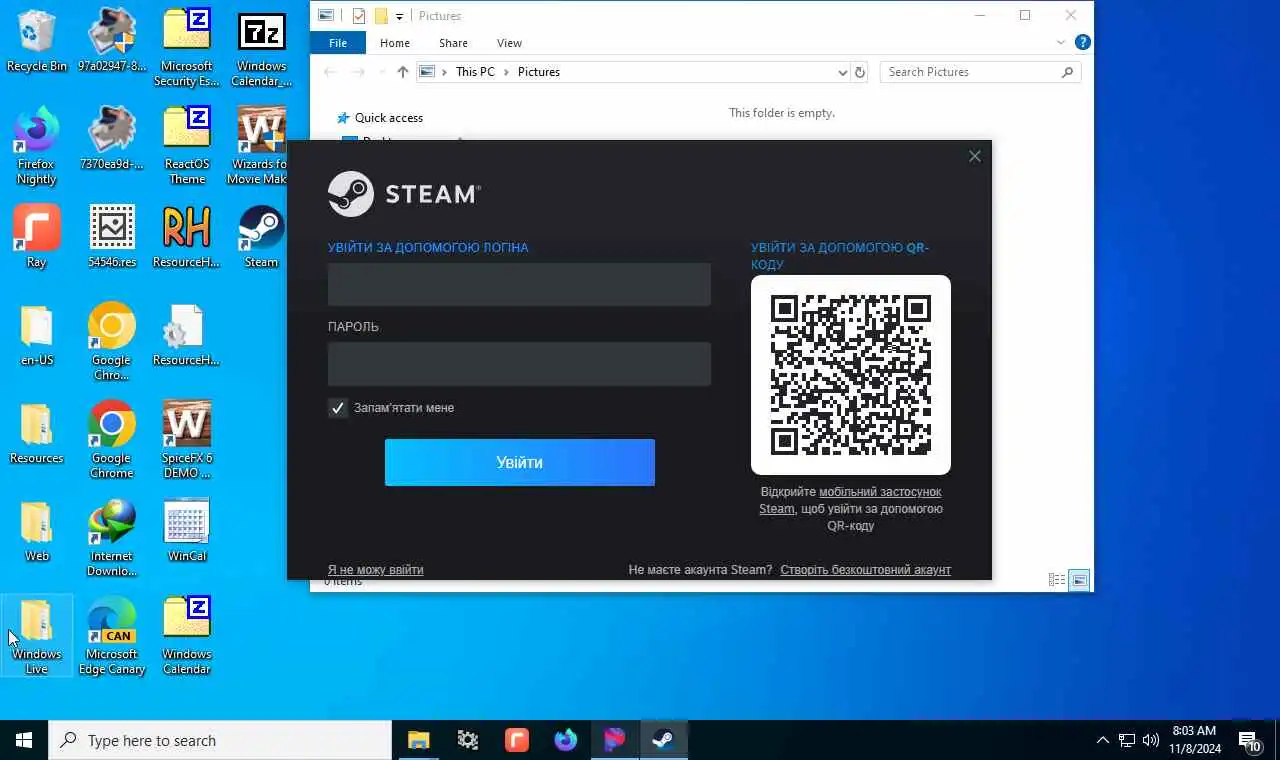This screenshot has width=1280, height=760.
Task: Open Explorer help question mark icon
Action: pyautogui.click(x=1082, y=43)
